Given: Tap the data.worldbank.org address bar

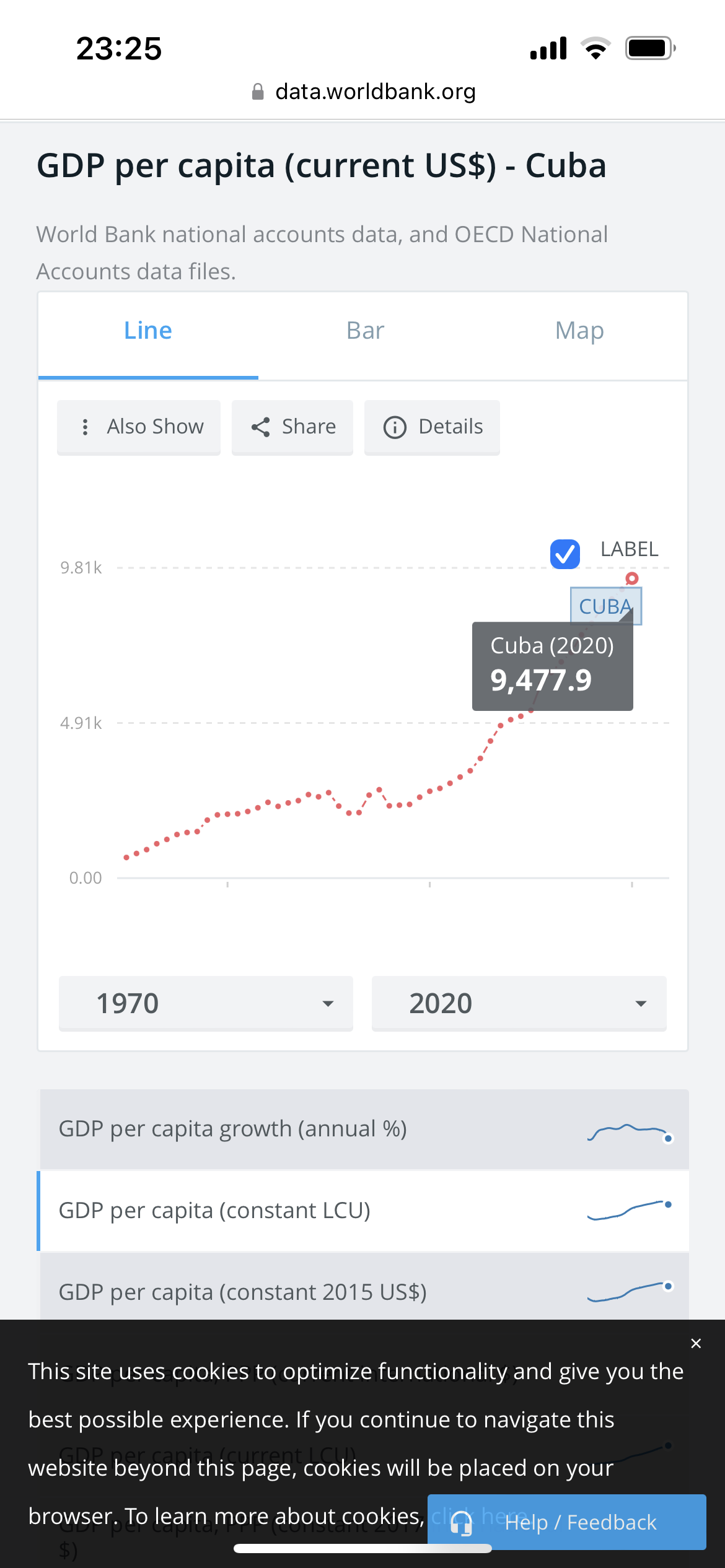Looking at the screenshot, I should click(376, 92).
